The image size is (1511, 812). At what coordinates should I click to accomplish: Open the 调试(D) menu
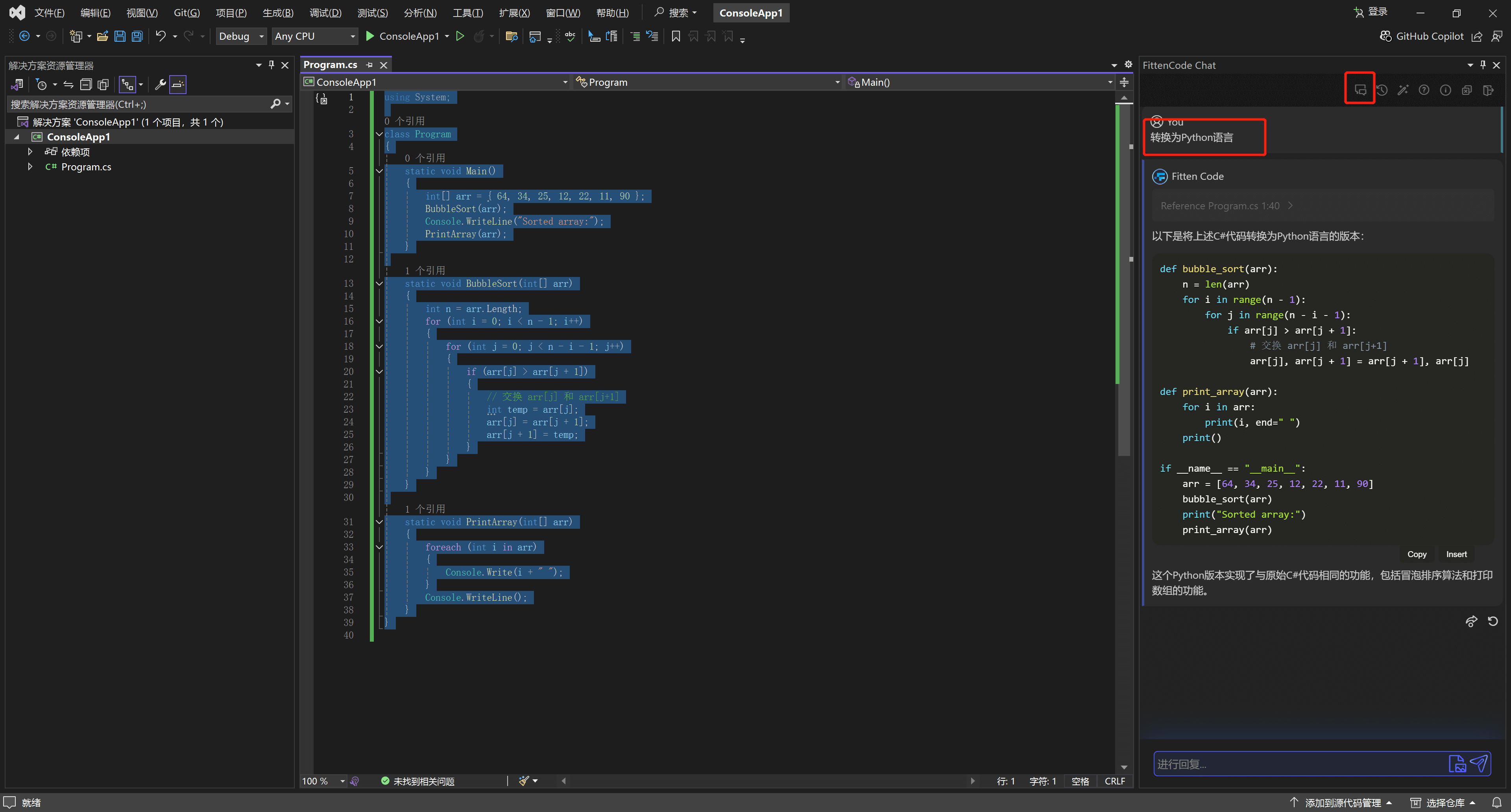[325, 13]
